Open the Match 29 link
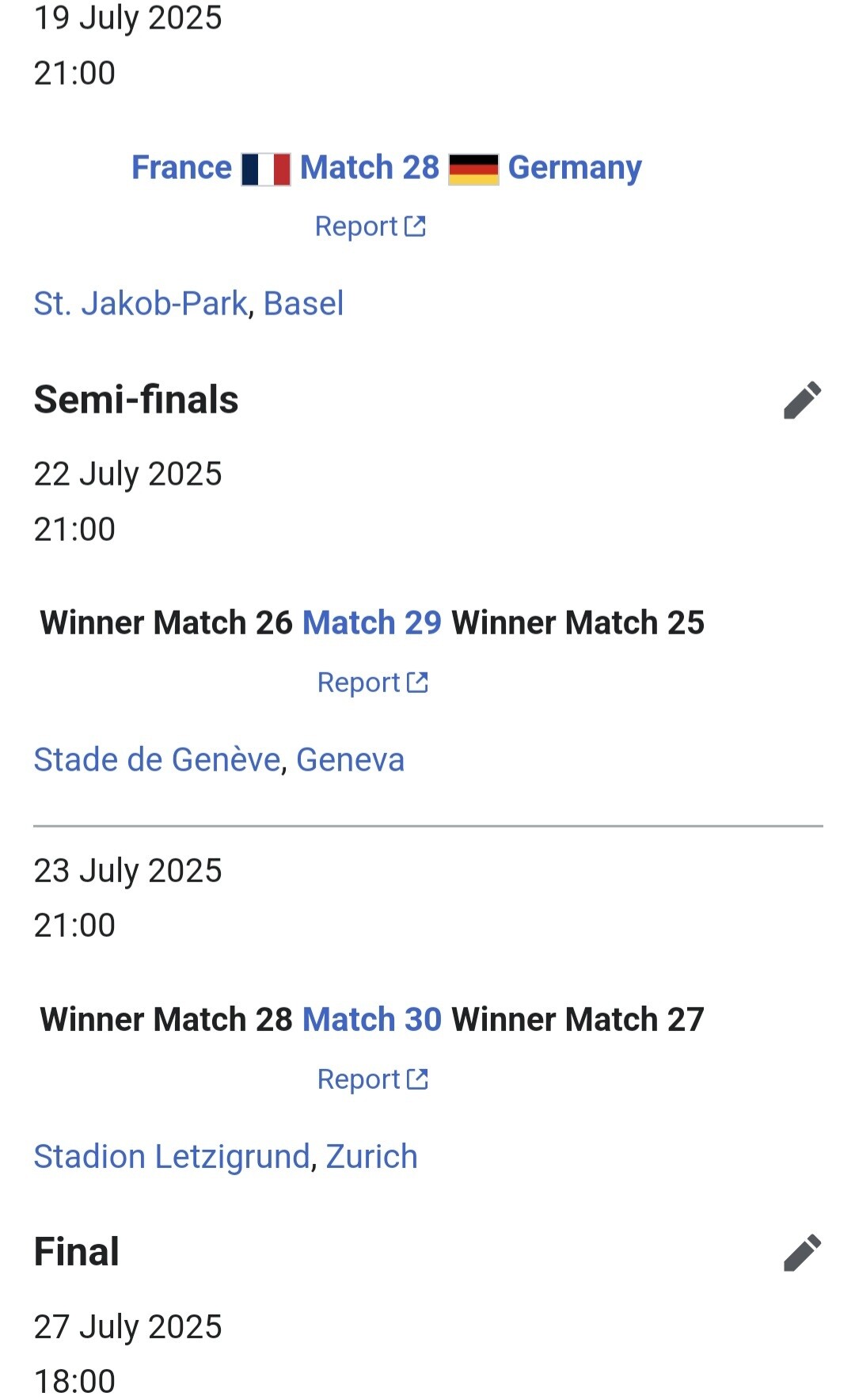The width and height of the screenshot is (855, 1400). pyautogui.click(x=372, y=623)
